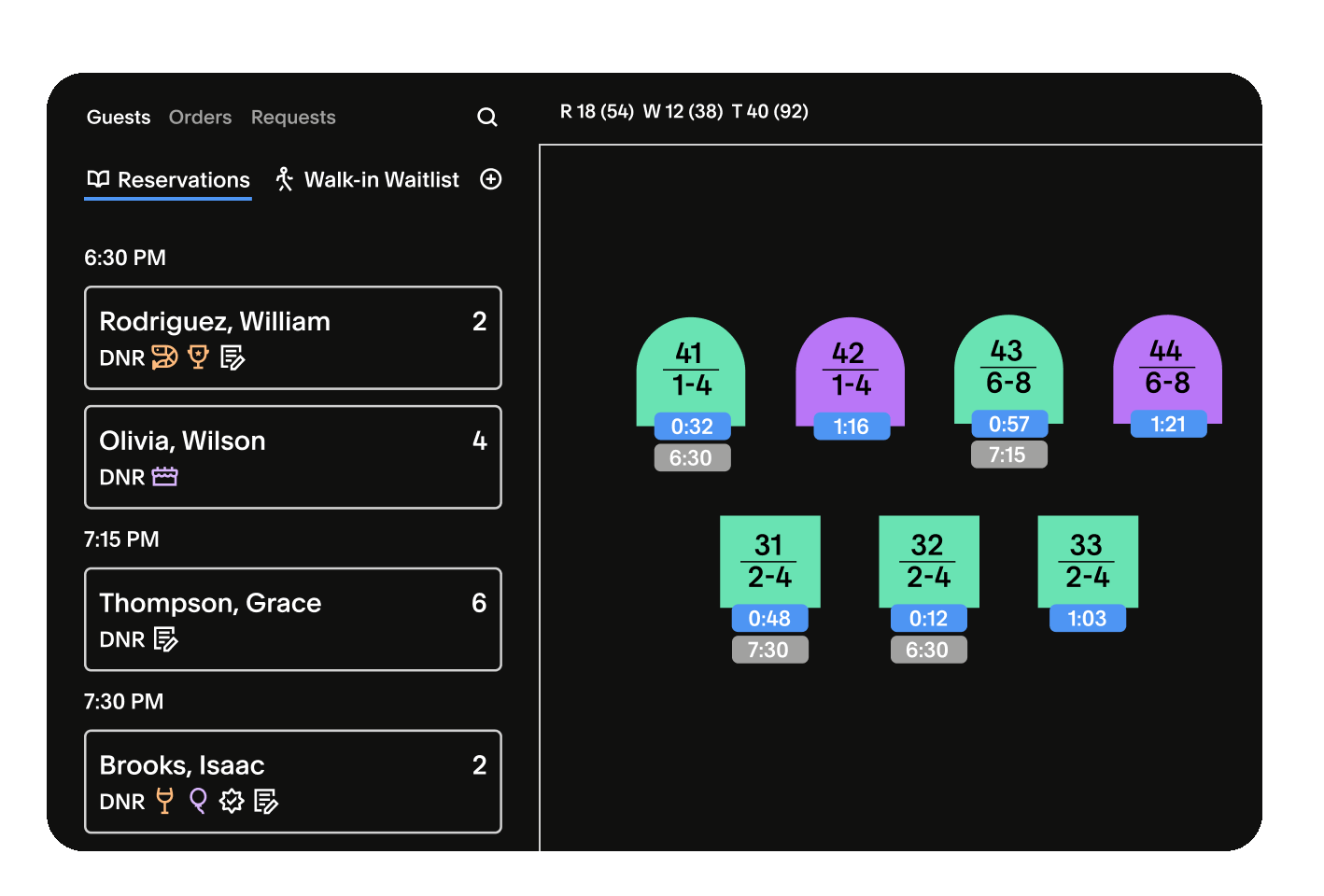Click the 1:21 timer on table 44
Screen dimensions: 1324x896
[1168, 424]
